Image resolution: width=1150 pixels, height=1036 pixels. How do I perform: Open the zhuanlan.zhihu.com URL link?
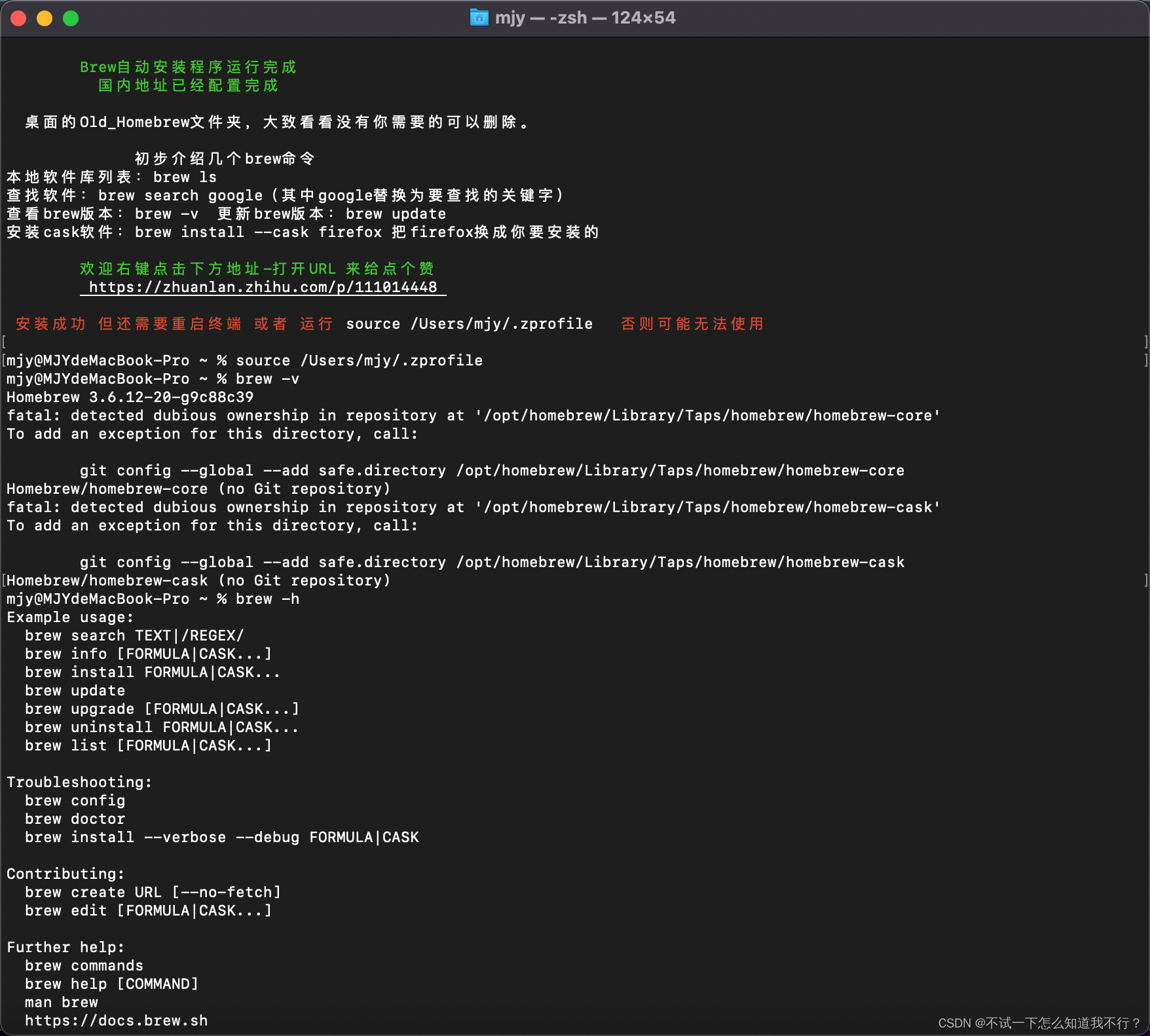(x=263, y=287)
